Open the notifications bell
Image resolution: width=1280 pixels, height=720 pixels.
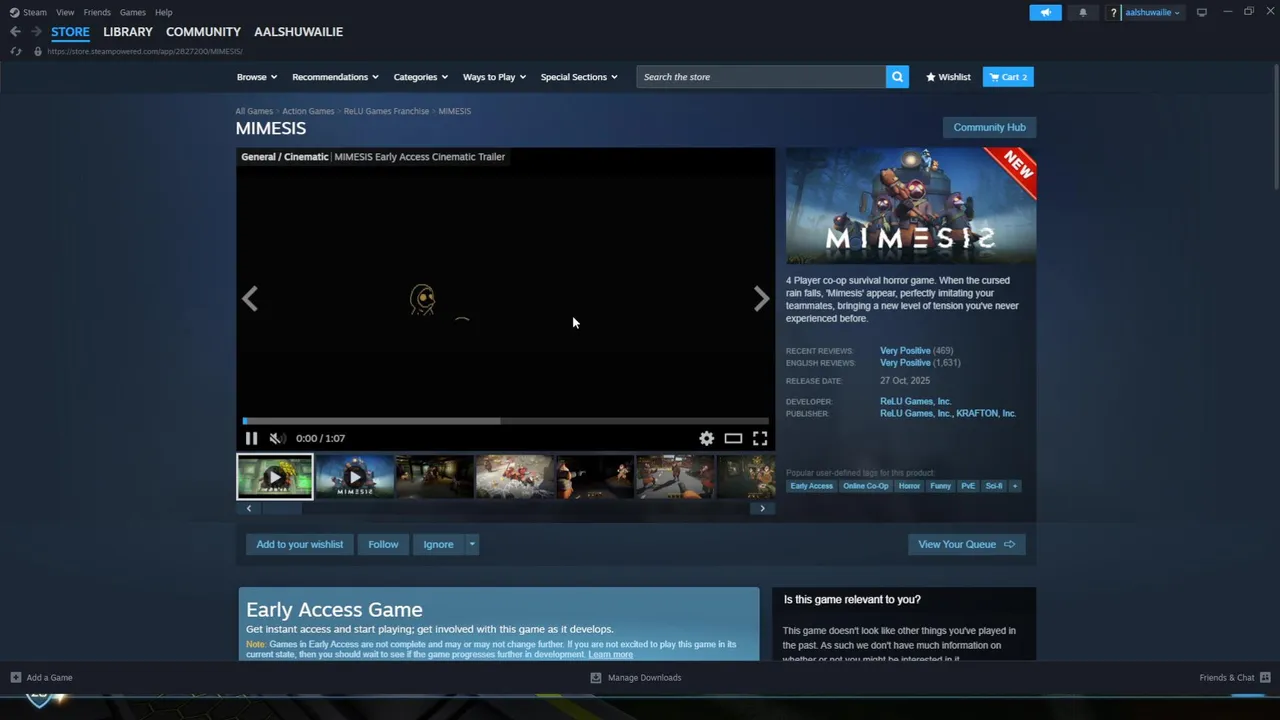click(1082, 12)
